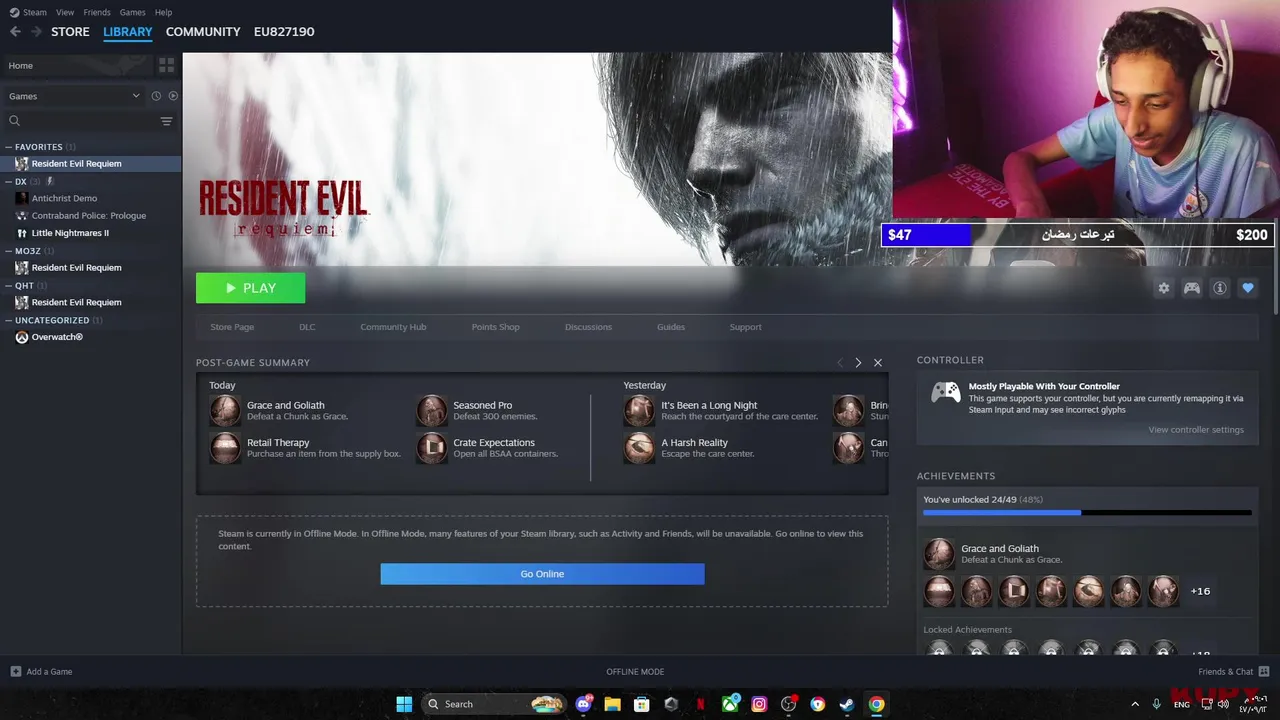Open the Support link
Image resolution: width=1280 pixels, height=720 pixels.
click(745, 327)
